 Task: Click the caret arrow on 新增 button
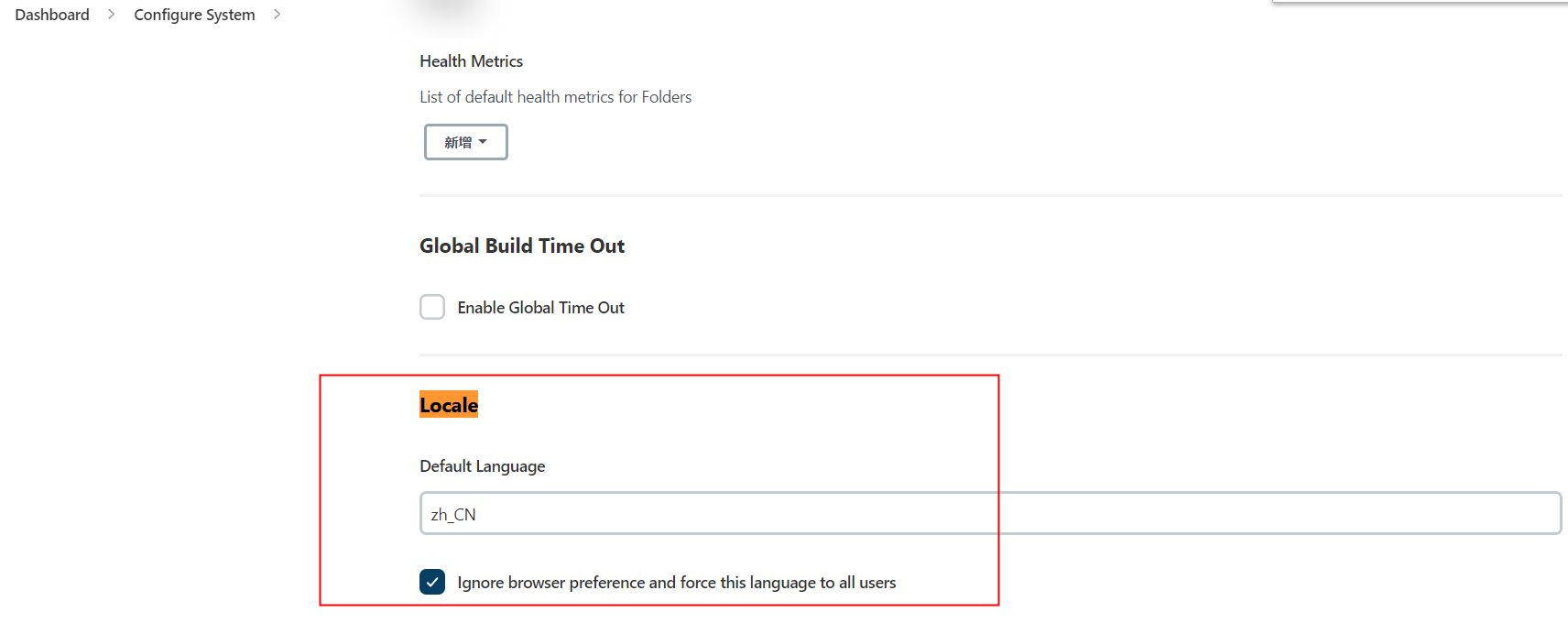pyautogui.click(x=483, y=142)
